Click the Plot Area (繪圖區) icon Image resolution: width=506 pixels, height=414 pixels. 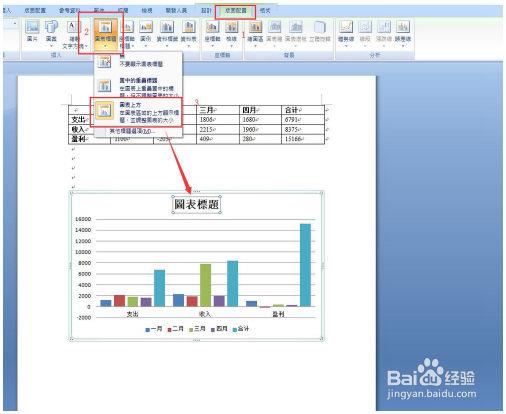coord(255,32)
